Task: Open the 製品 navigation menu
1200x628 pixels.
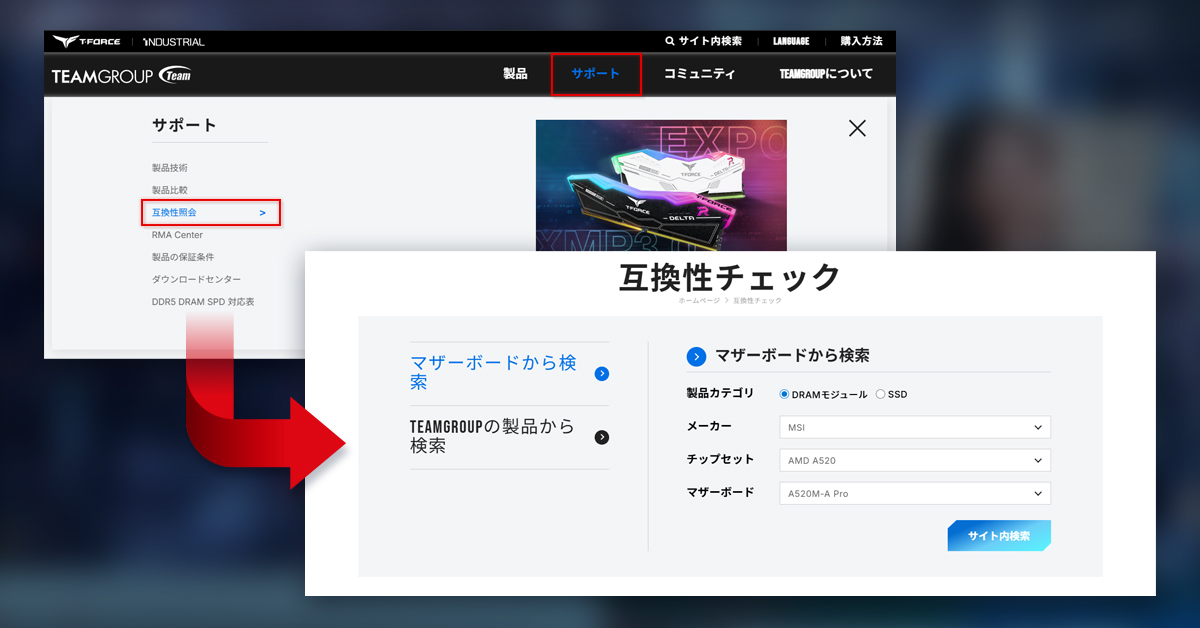Action: click(x=515, y=74)
